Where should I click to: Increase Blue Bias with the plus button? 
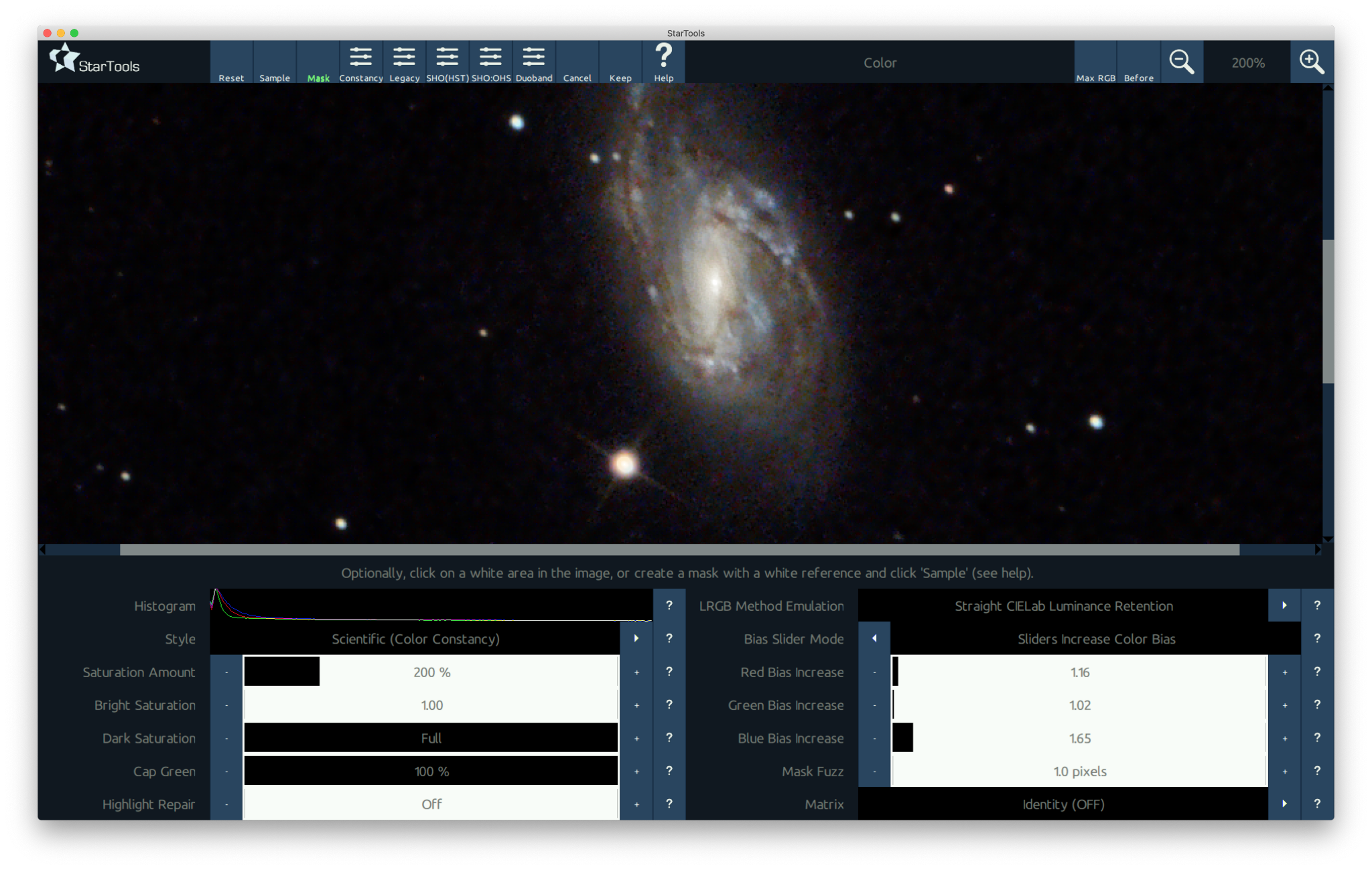coord(1284,738)
